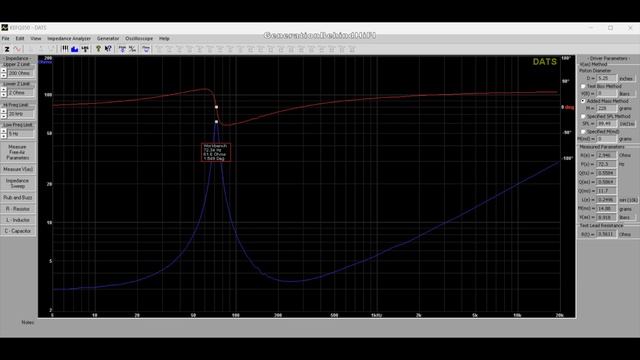The height and width of the screenshot is (360, 640).
Task: Click the red waveform toolbar icon
Action: tap(17, 49)
